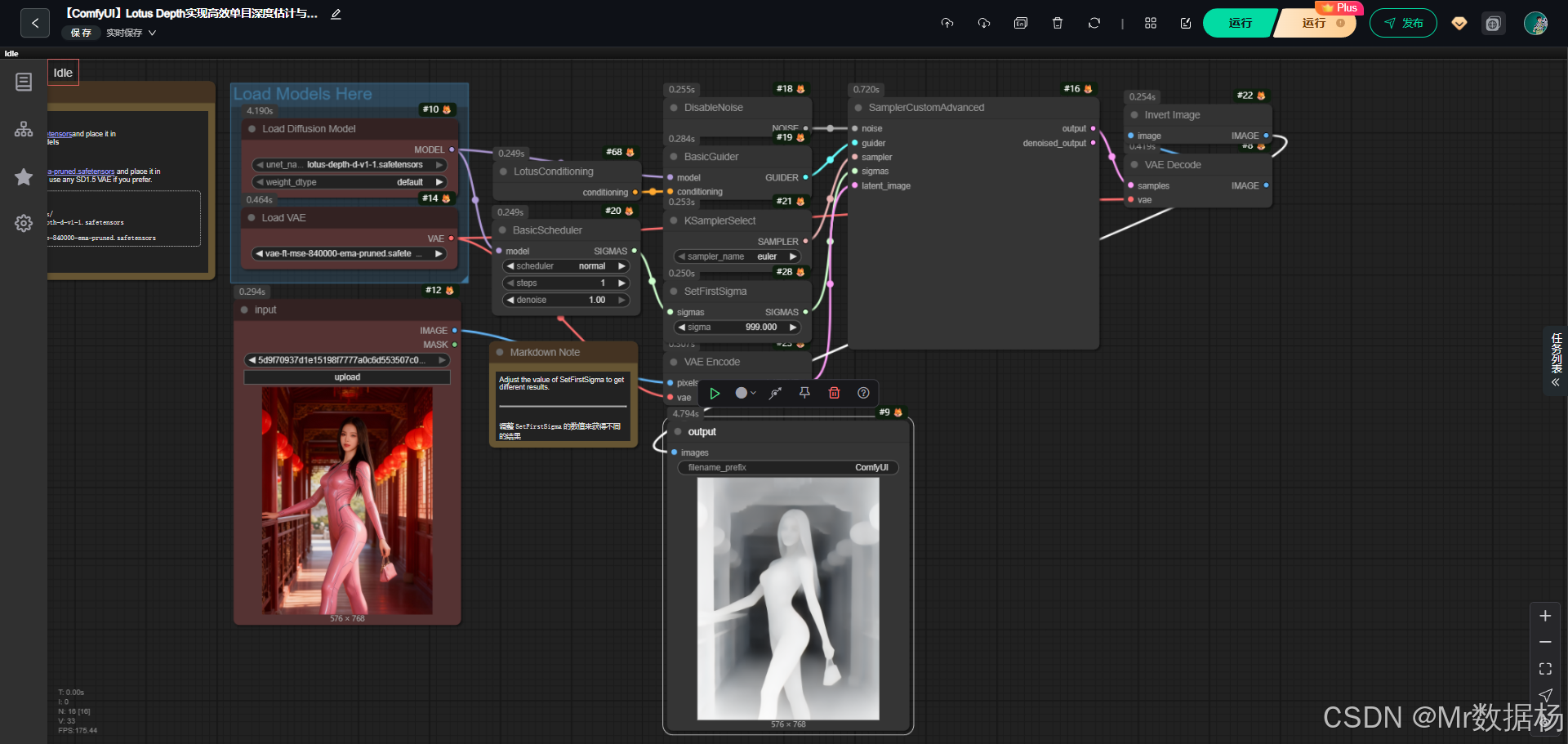This screenshot has width=1568, height=744.
Task: Adjust the steps value slider
Action: (x=566, y=283)
